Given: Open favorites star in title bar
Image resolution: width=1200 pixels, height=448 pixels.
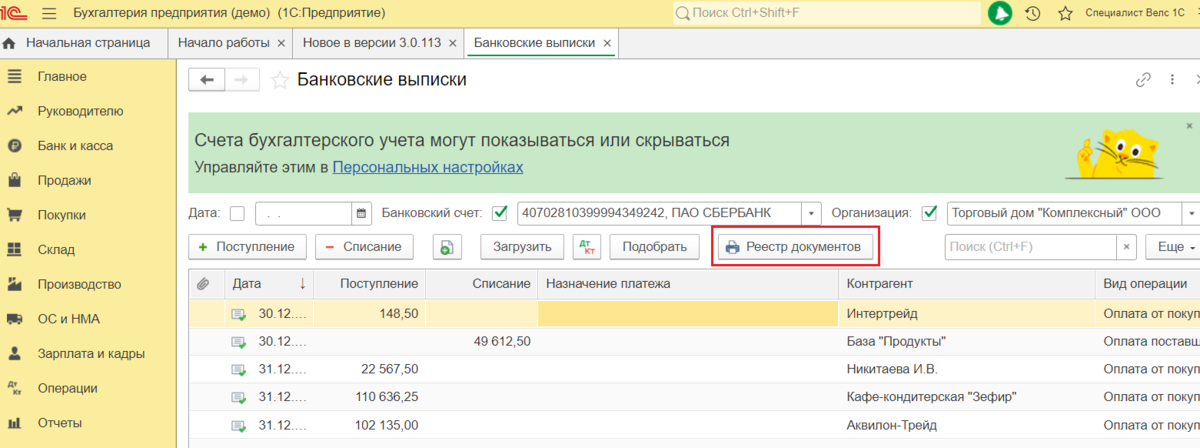Looking at the screenshot, I should (x=1065, y=13).
